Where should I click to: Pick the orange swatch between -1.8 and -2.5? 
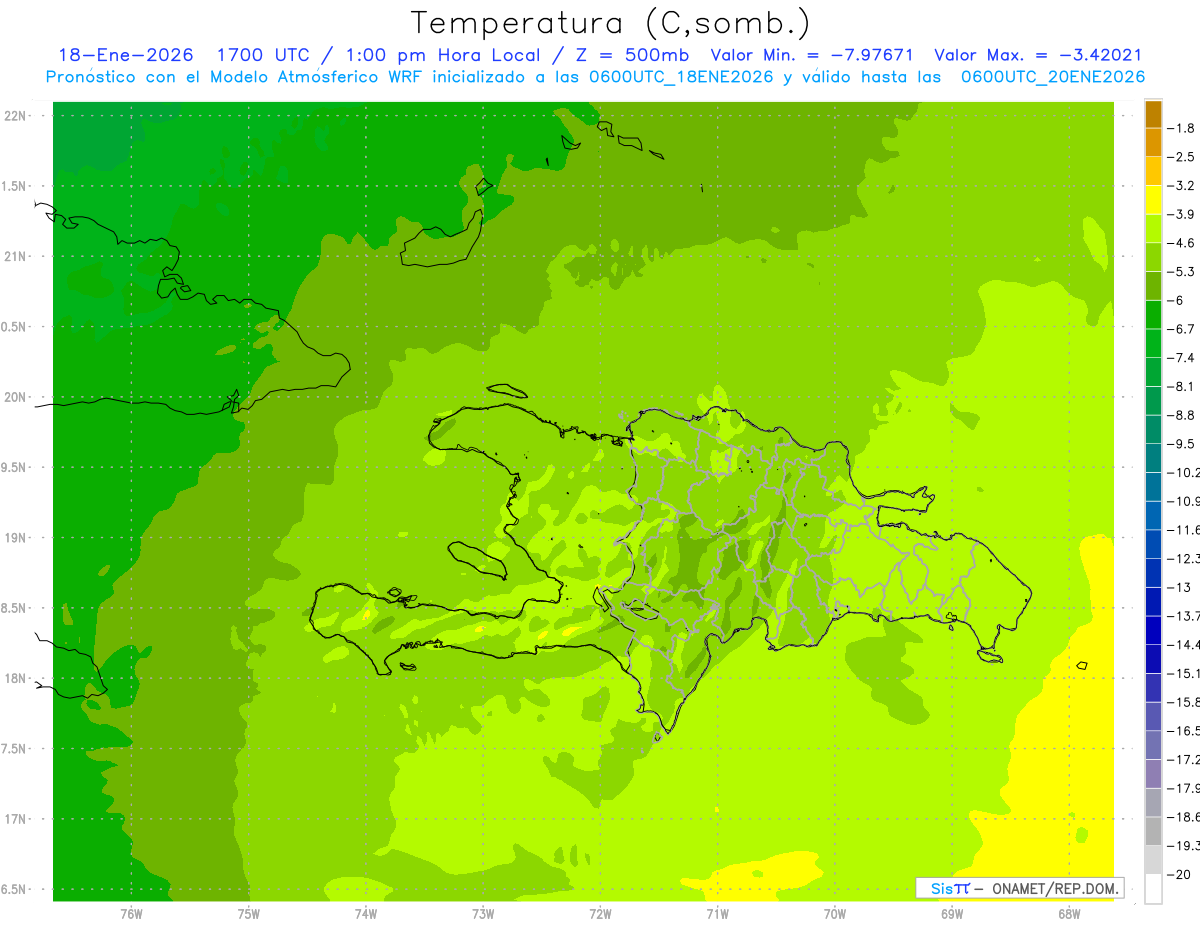click(x=1153, y=143)
